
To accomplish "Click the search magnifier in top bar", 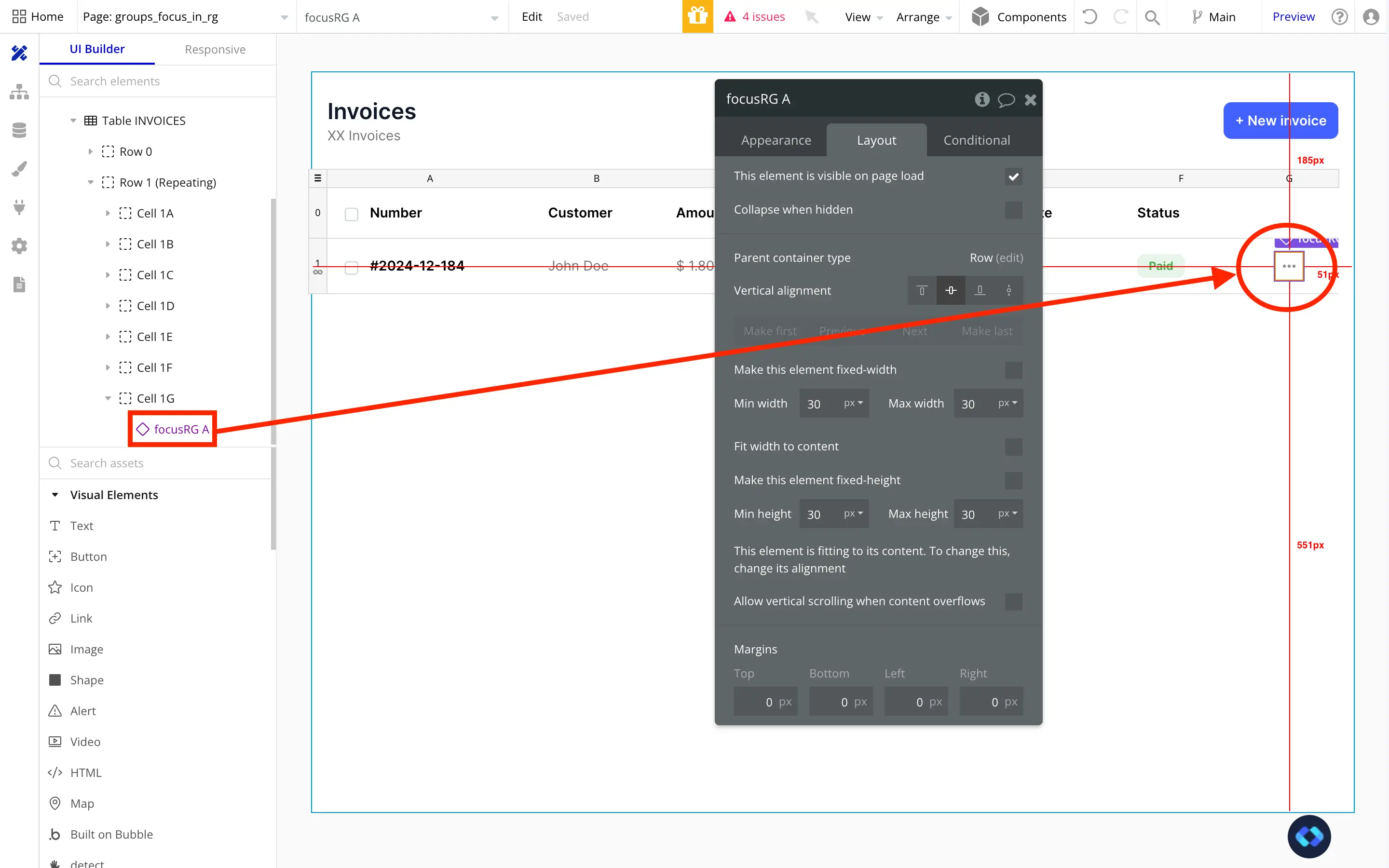I will [x=1151, y=17].
